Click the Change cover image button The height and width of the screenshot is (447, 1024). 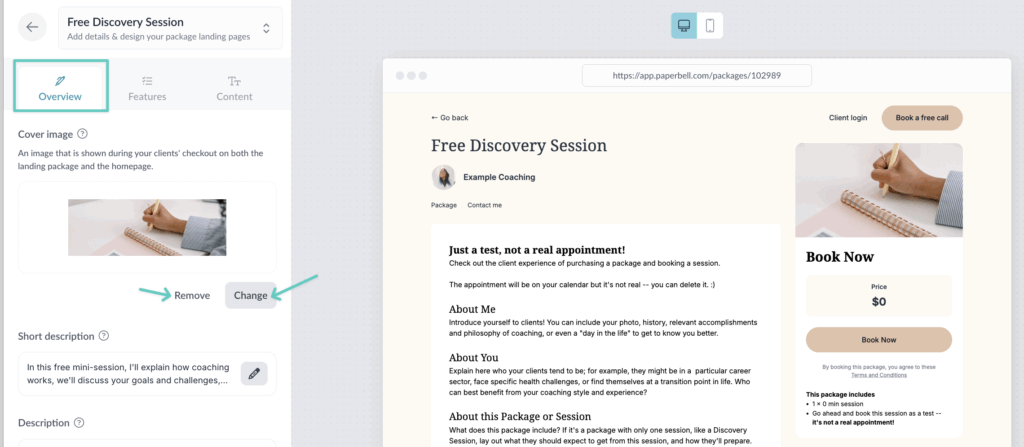pos(250,295)
